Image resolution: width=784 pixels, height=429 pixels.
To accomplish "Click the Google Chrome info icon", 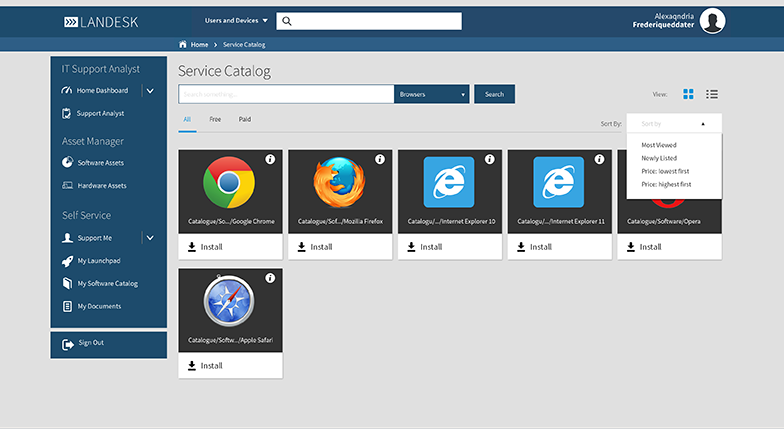I will click(270, 160).
